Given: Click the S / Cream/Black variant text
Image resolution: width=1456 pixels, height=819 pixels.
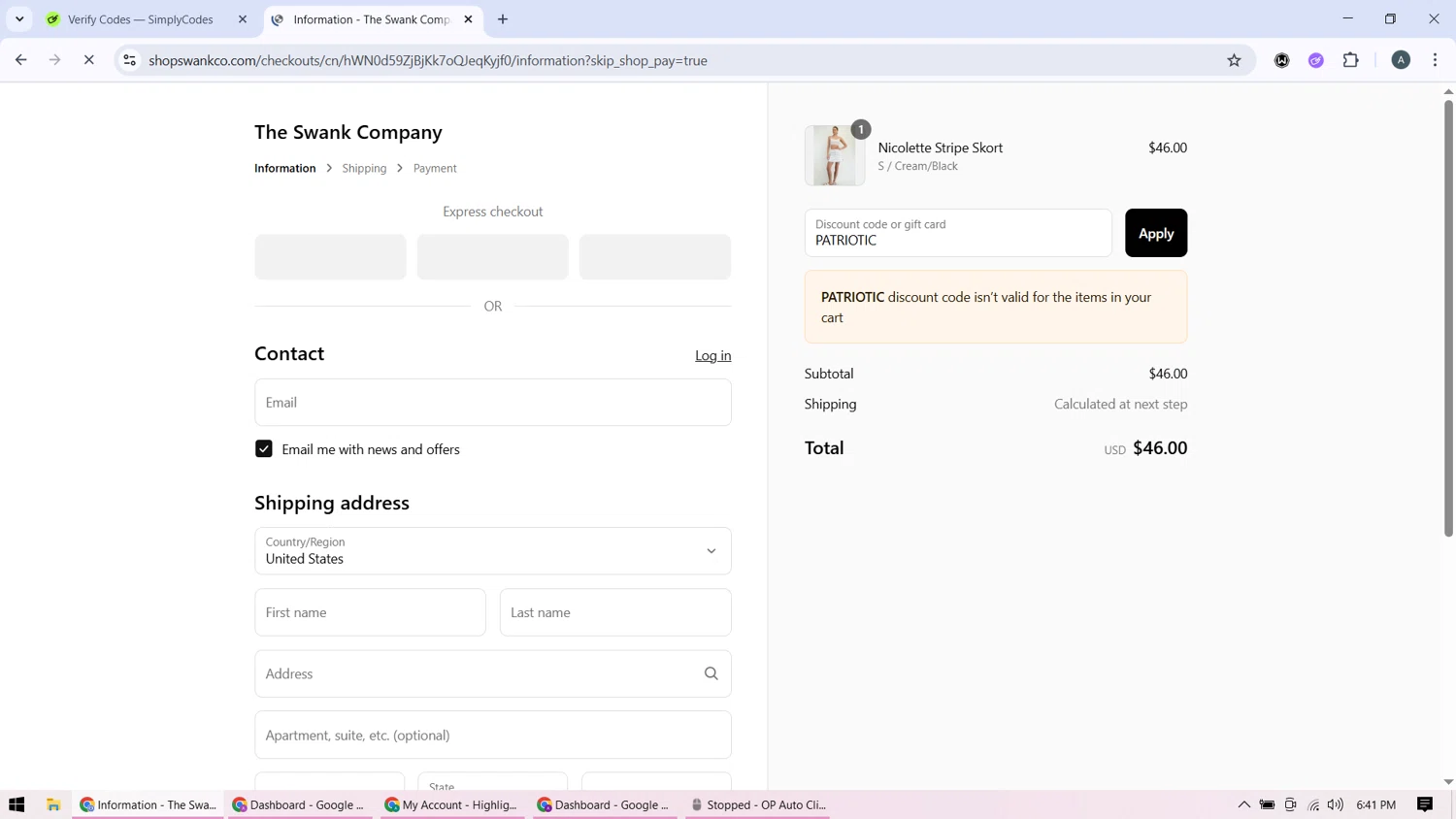Looking at the screenshot, I should [917, 166].
